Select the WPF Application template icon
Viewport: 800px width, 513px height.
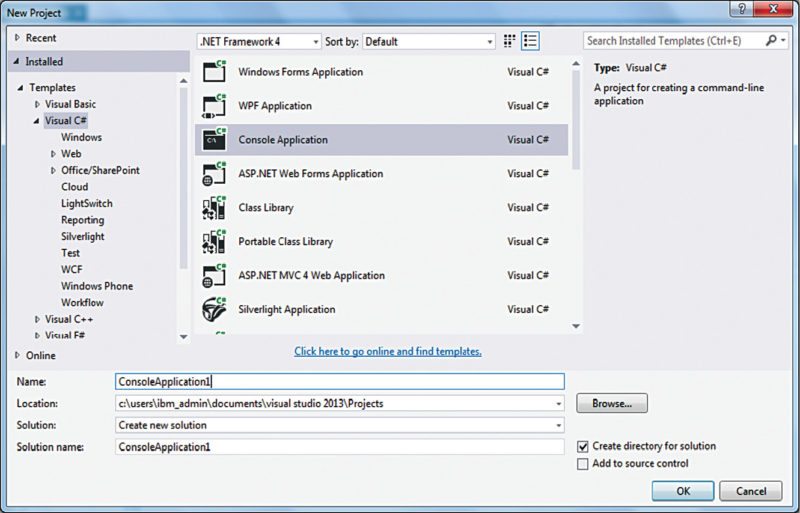click(214, 106)
